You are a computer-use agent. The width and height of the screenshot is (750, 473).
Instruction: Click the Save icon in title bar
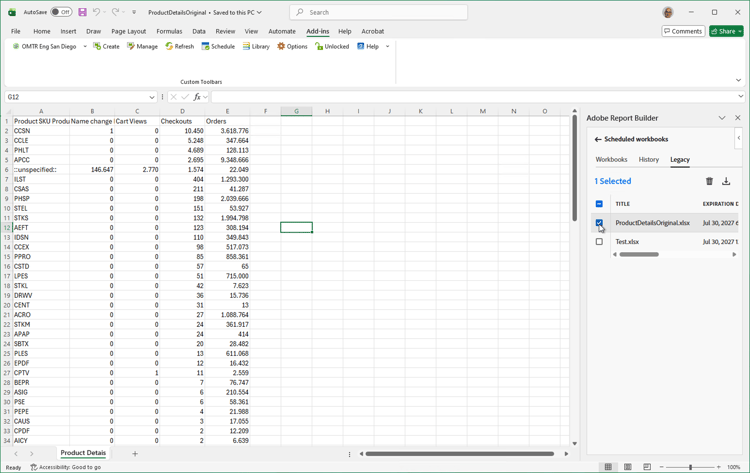click(x=82, y=12)
